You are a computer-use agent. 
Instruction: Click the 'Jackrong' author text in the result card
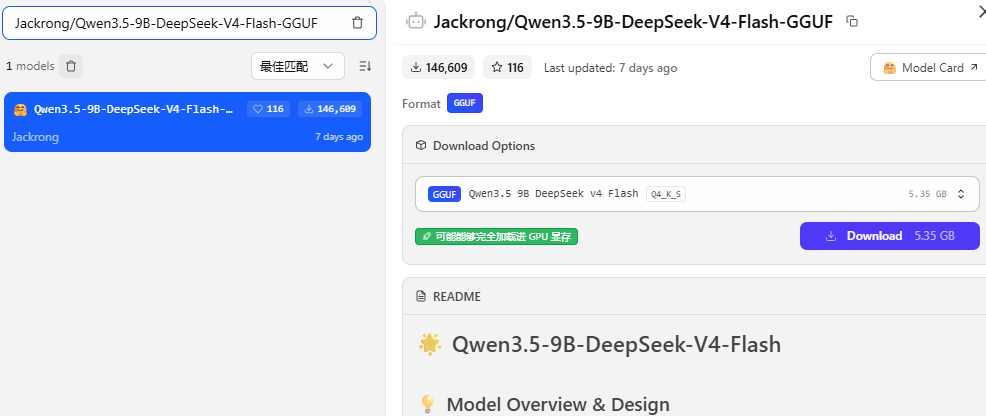point(35,137)
